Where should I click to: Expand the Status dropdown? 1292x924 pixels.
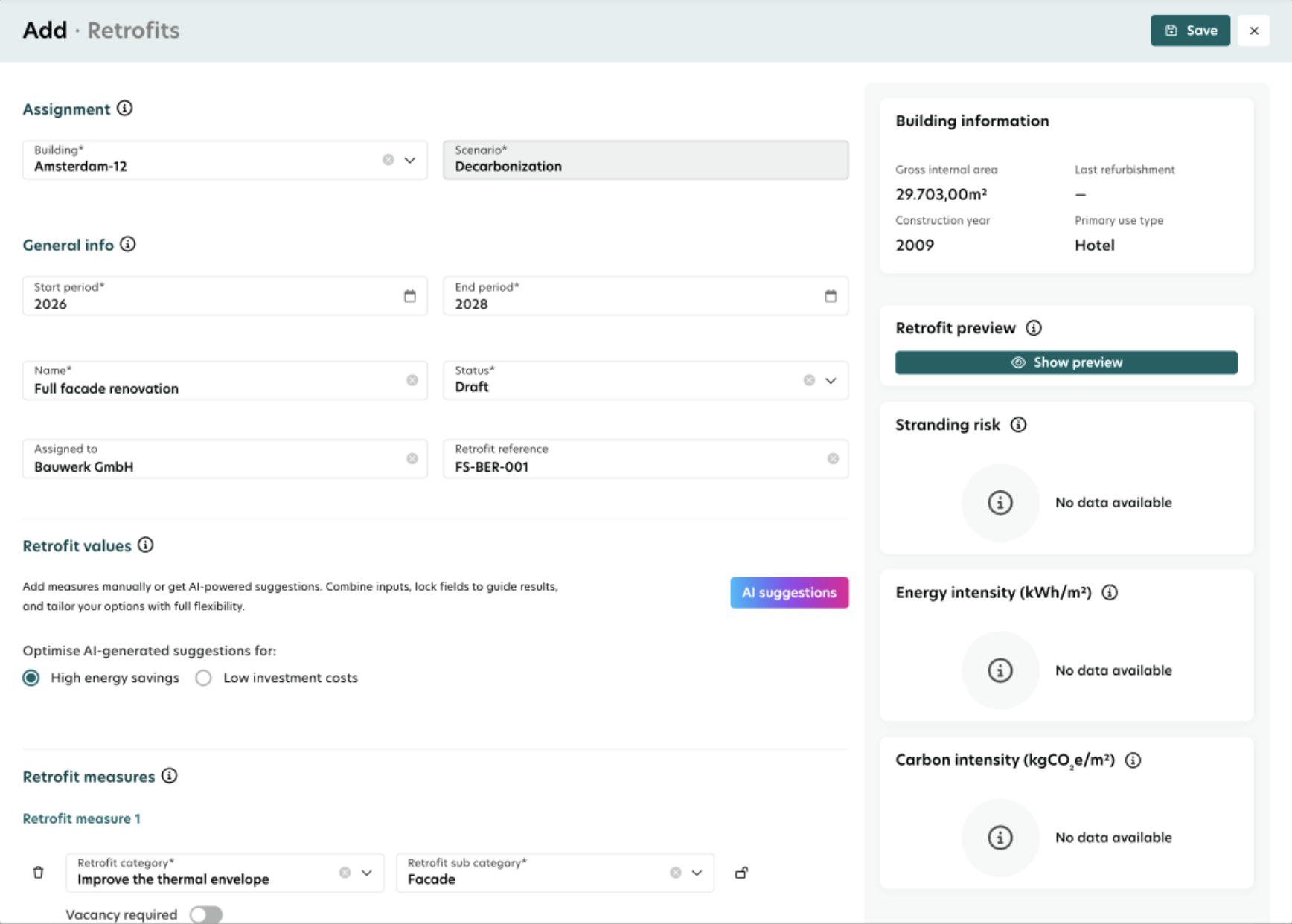[831, 380]
